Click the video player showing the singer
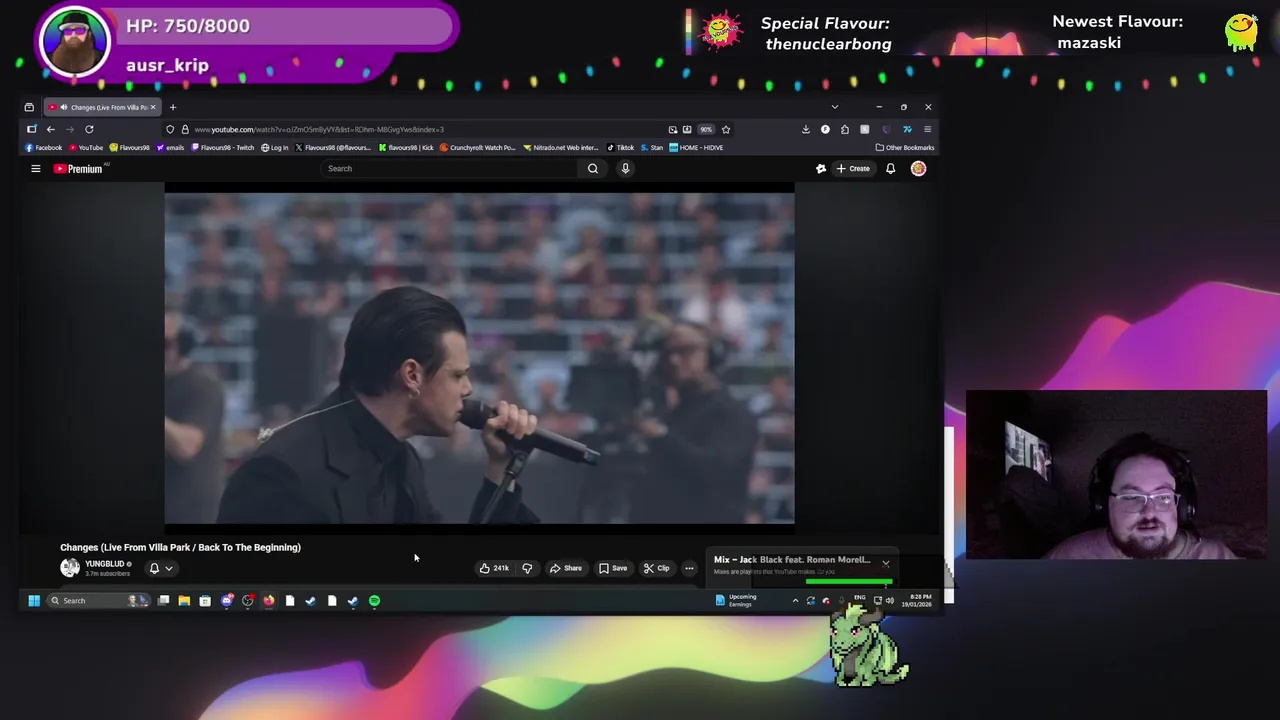 [479, 358]
